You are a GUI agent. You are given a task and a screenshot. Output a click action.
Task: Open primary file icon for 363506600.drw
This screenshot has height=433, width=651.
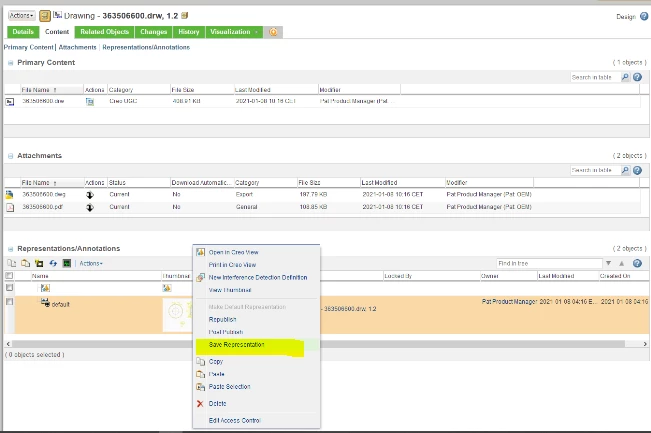pyautogui.click(x=10, y=101)
